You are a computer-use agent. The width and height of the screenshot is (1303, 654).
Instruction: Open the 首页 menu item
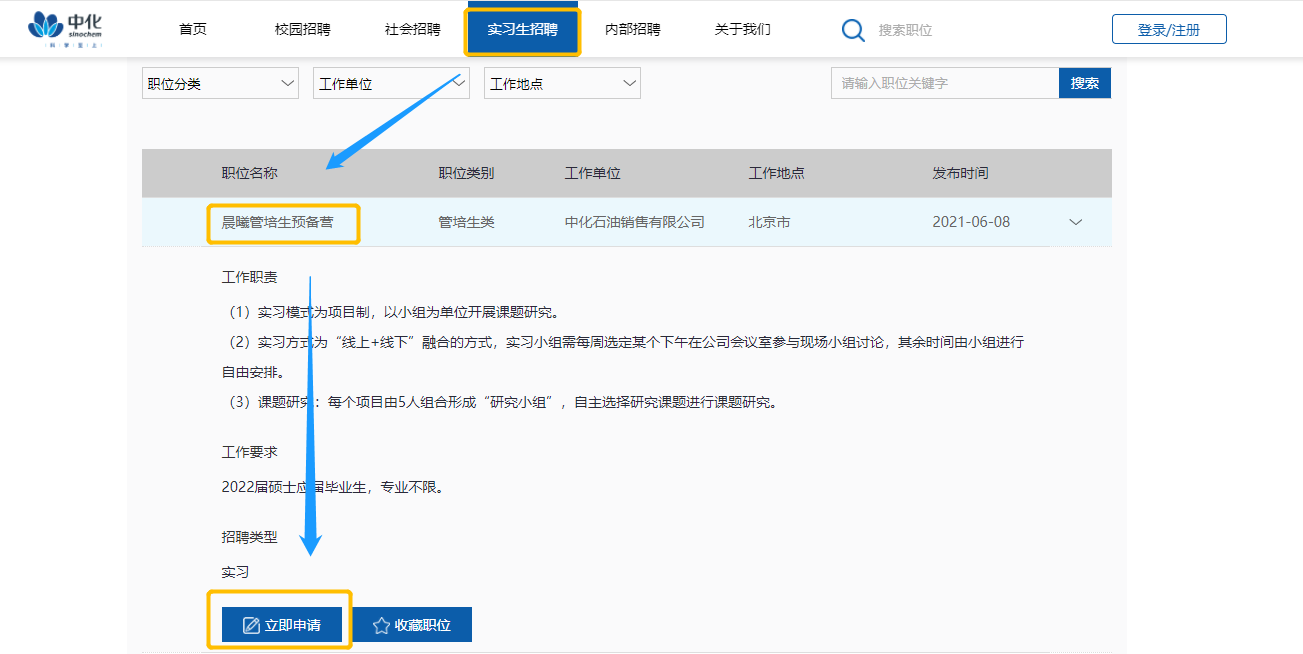(x=193, y=29)
